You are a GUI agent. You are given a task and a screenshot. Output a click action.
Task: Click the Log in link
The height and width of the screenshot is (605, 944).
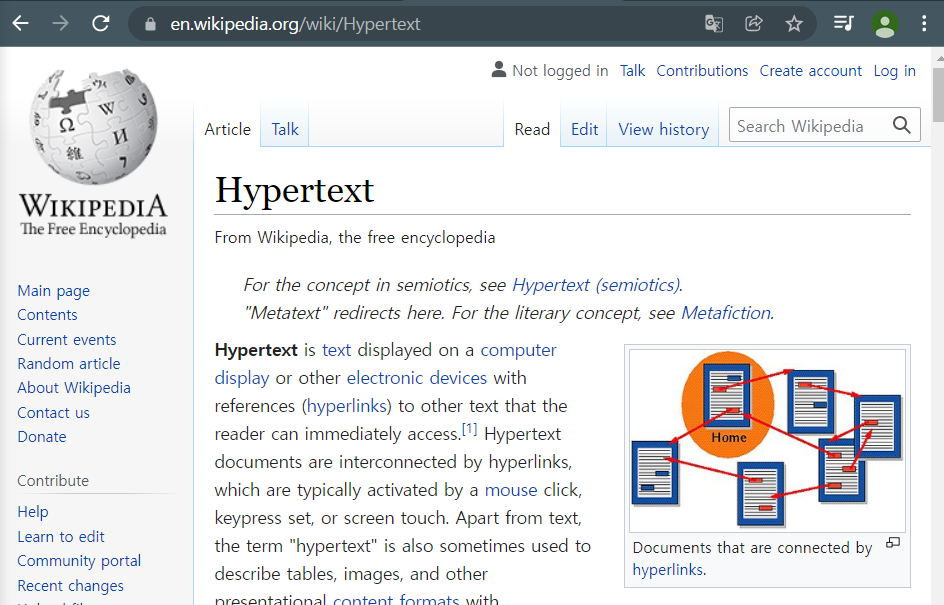coord(894,70)
